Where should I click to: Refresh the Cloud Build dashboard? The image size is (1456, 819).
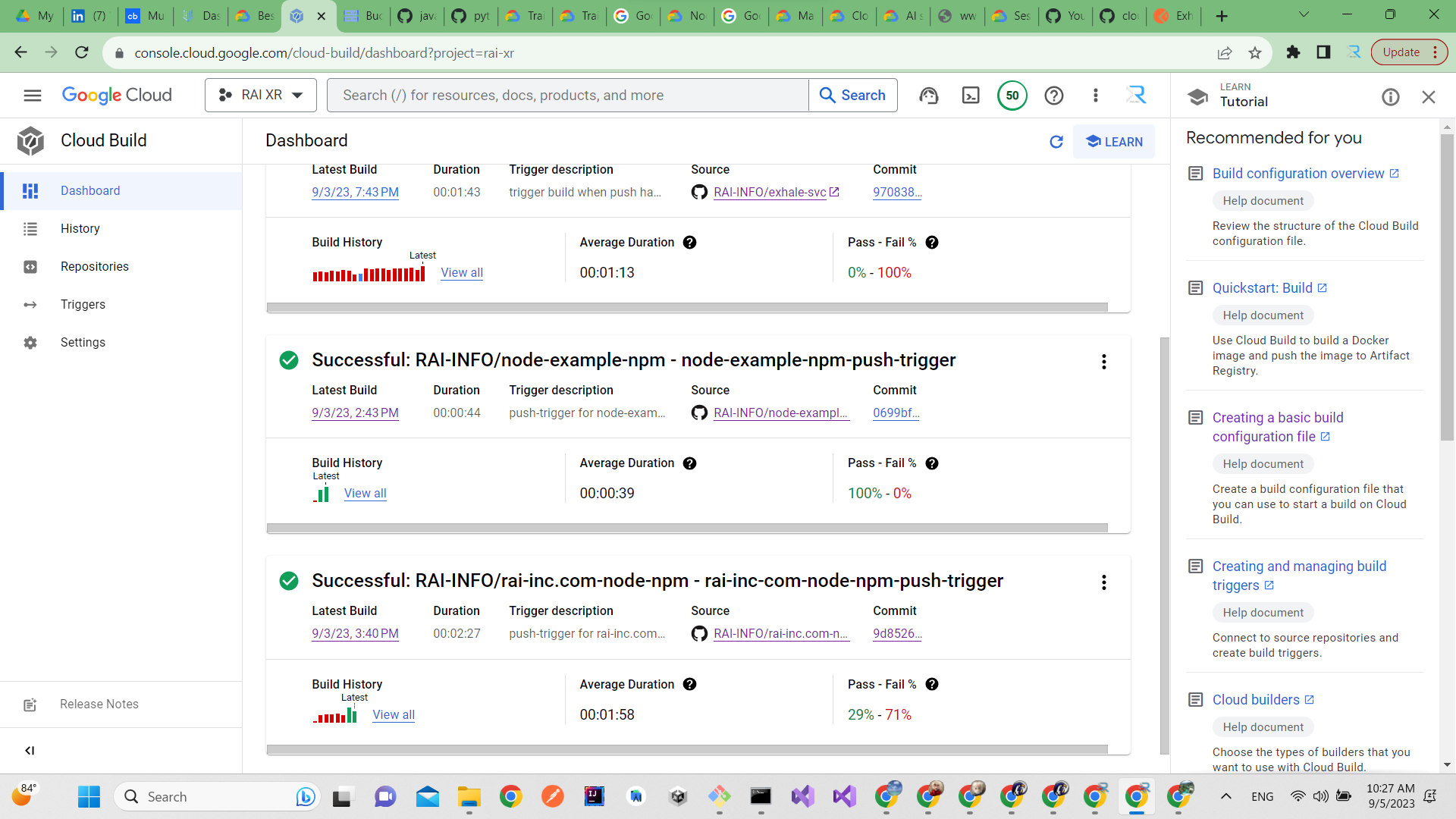click(x=1056, y=142)
